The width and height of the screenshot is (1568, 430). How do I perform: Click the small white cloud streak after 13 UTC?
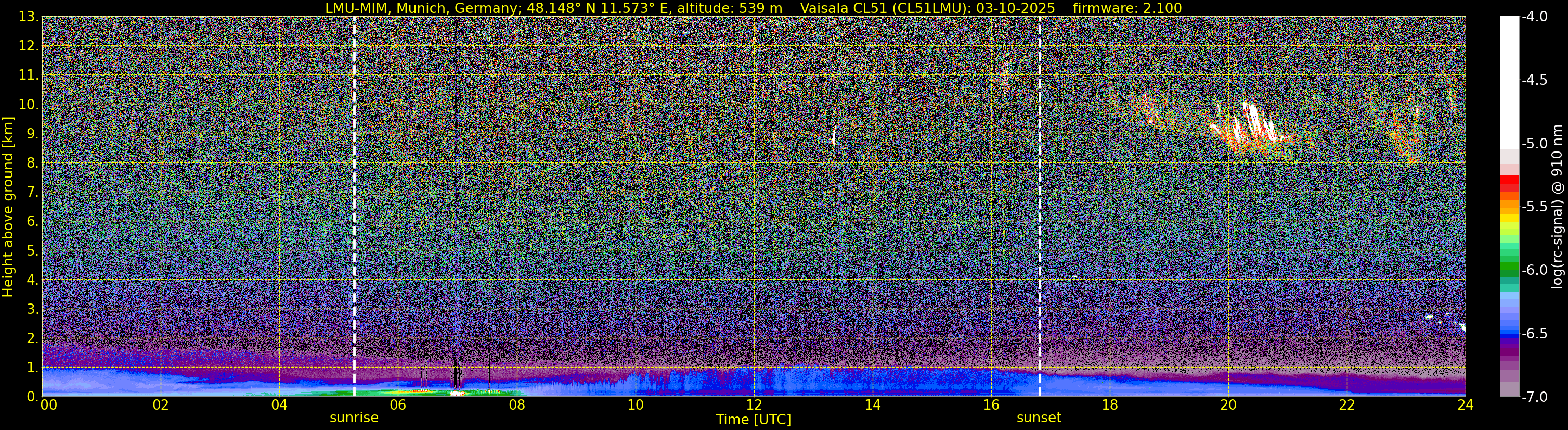point(834,135)
